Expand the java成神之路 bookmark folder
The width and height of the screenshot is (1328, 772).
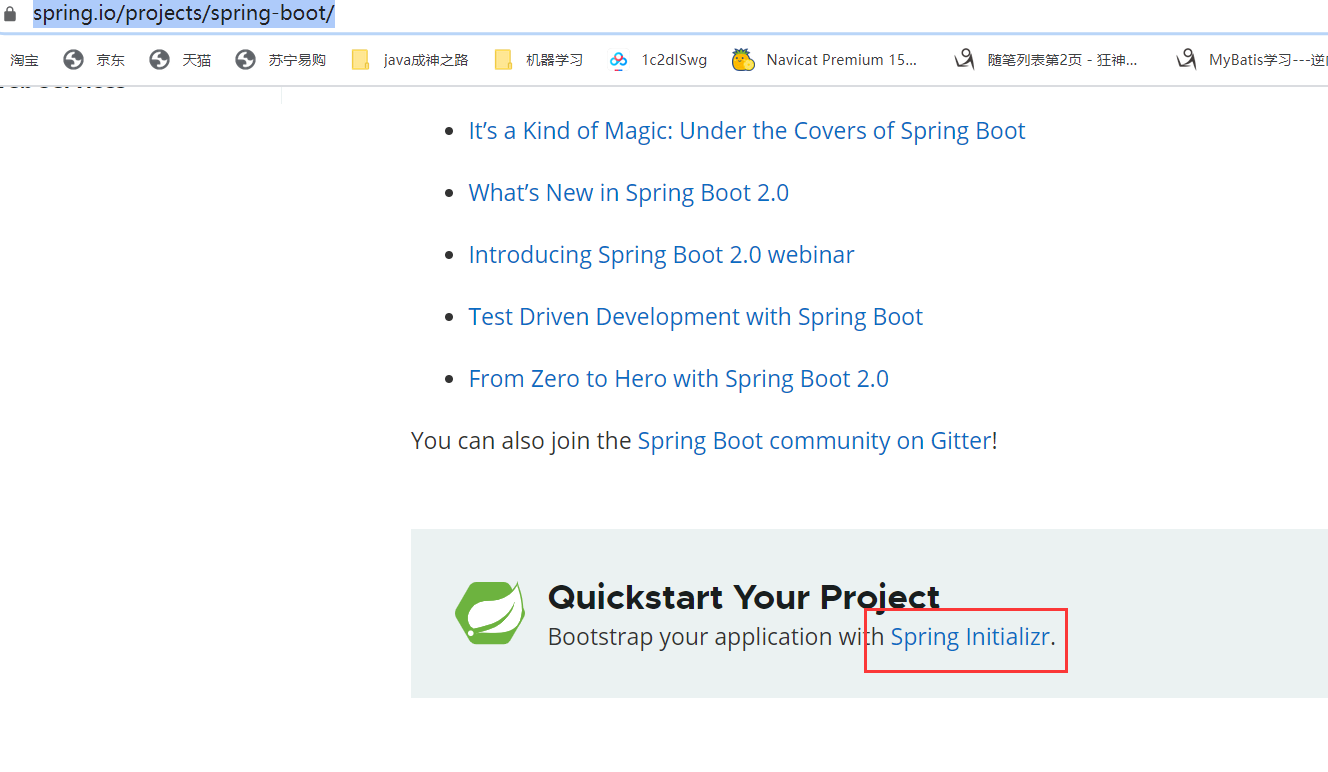click(x=426, y=60)
